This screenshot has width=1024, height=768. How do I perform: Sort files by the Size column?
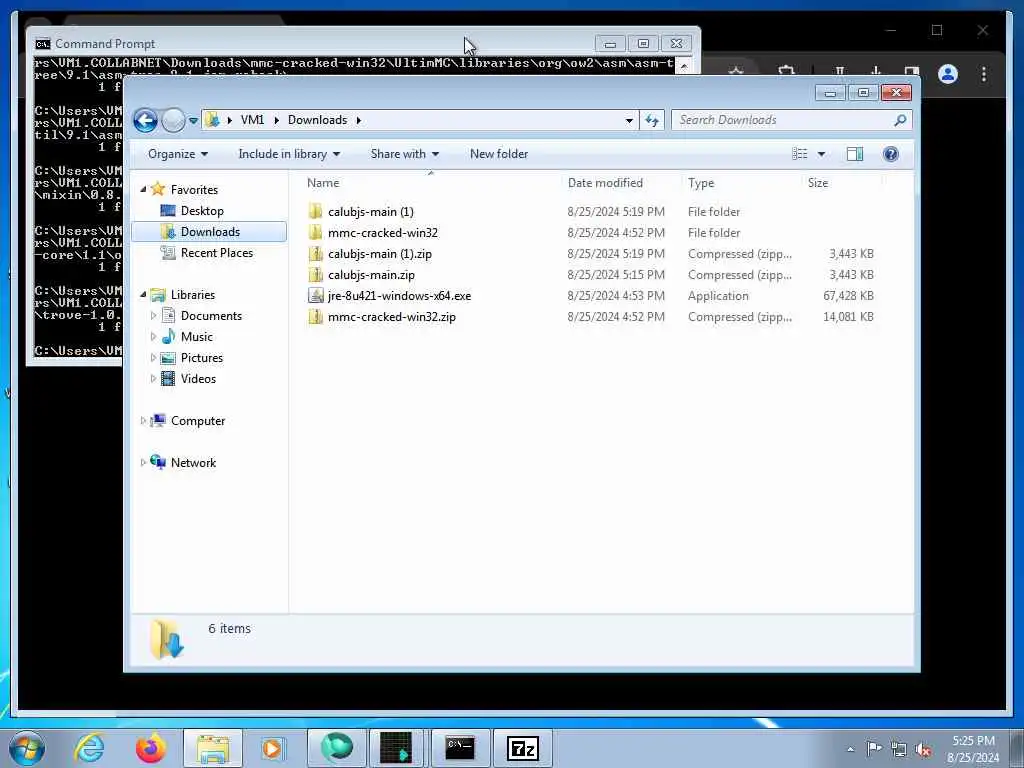[818, 183]
